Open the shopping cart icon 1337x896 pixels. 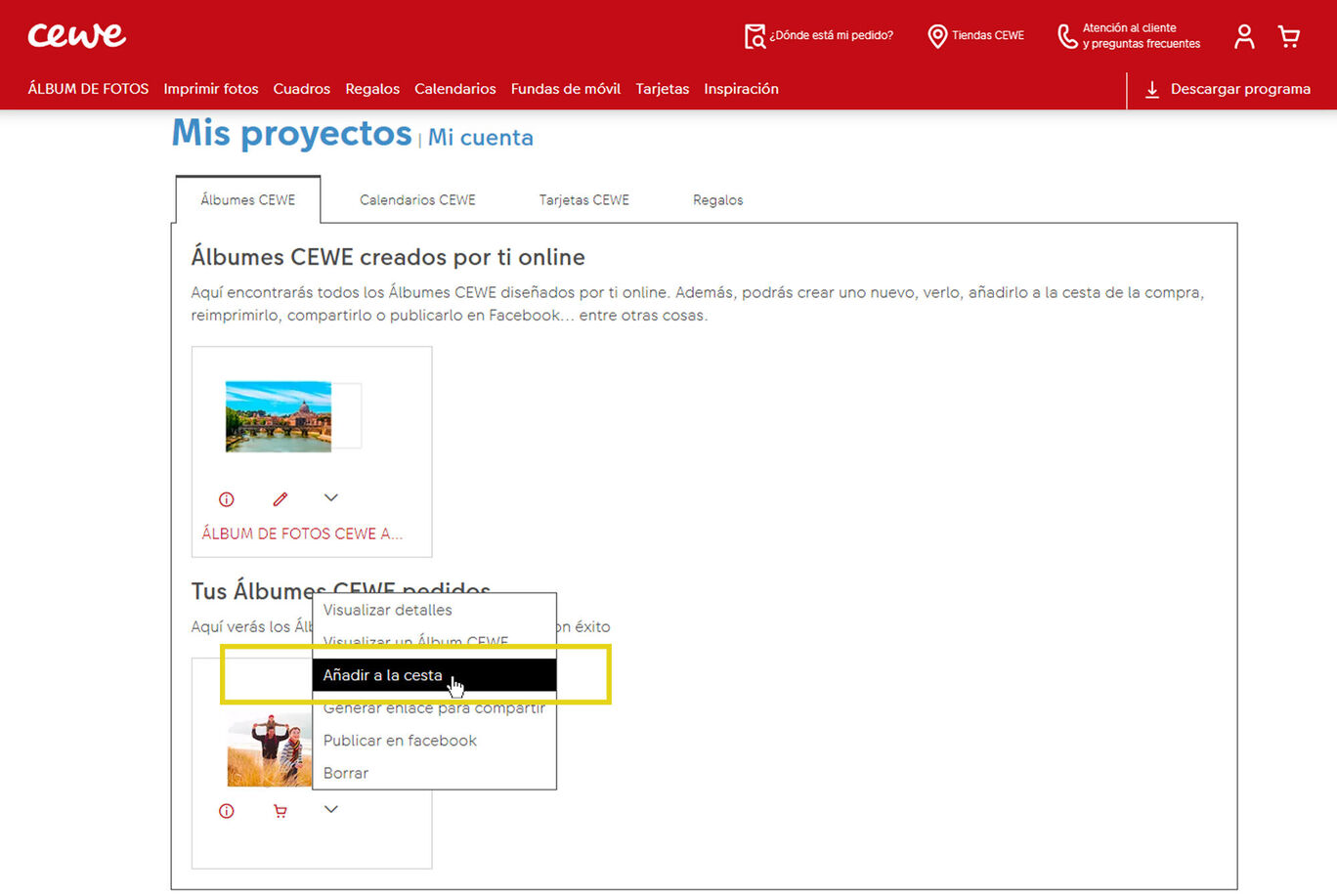(x=1288, y=35)
